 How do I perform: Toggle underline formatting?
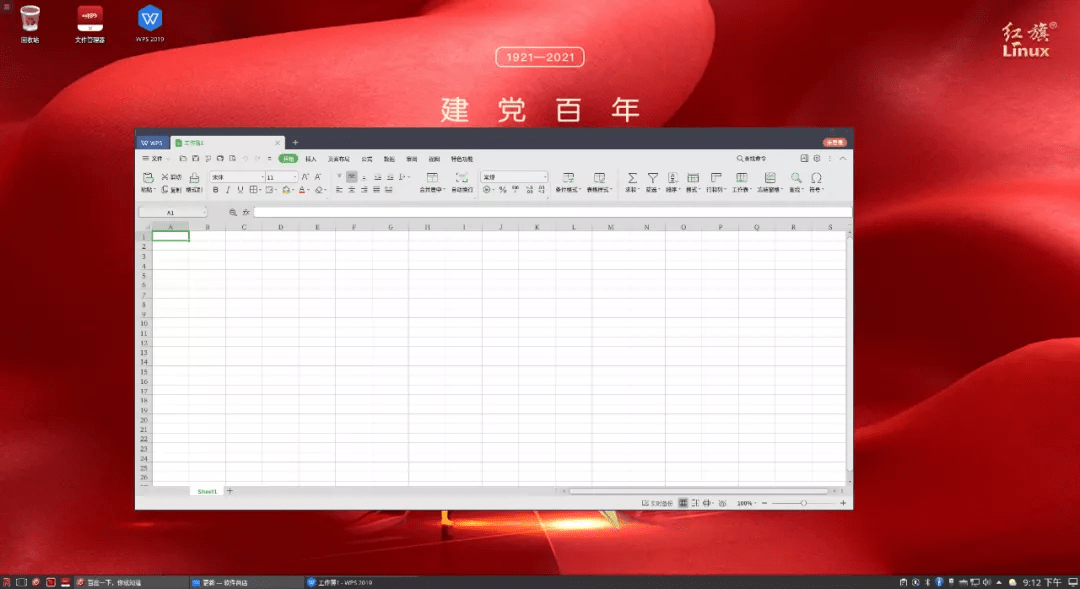pos(240,189)
